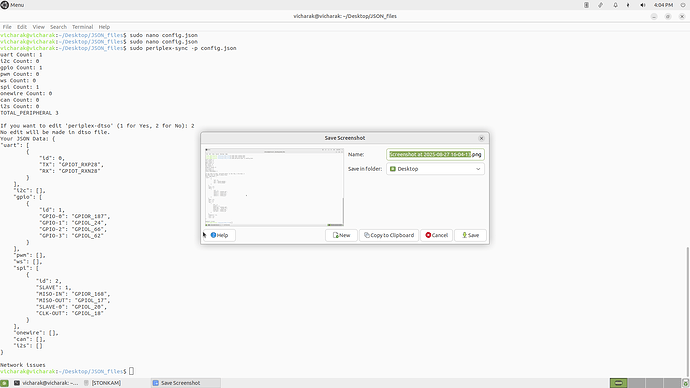Switch to first workspace in pager
Image resolution: width=690 pixels, height=388 pixels.
pos(618,383)
